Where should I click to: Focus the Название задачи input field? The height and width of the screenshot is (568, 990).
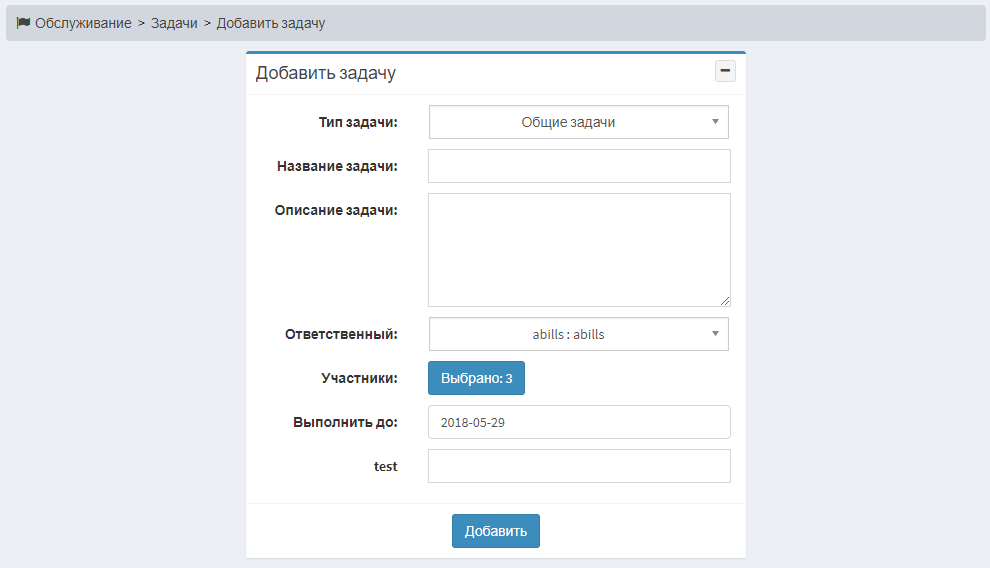pyautogui.click(x=579, y=166)
